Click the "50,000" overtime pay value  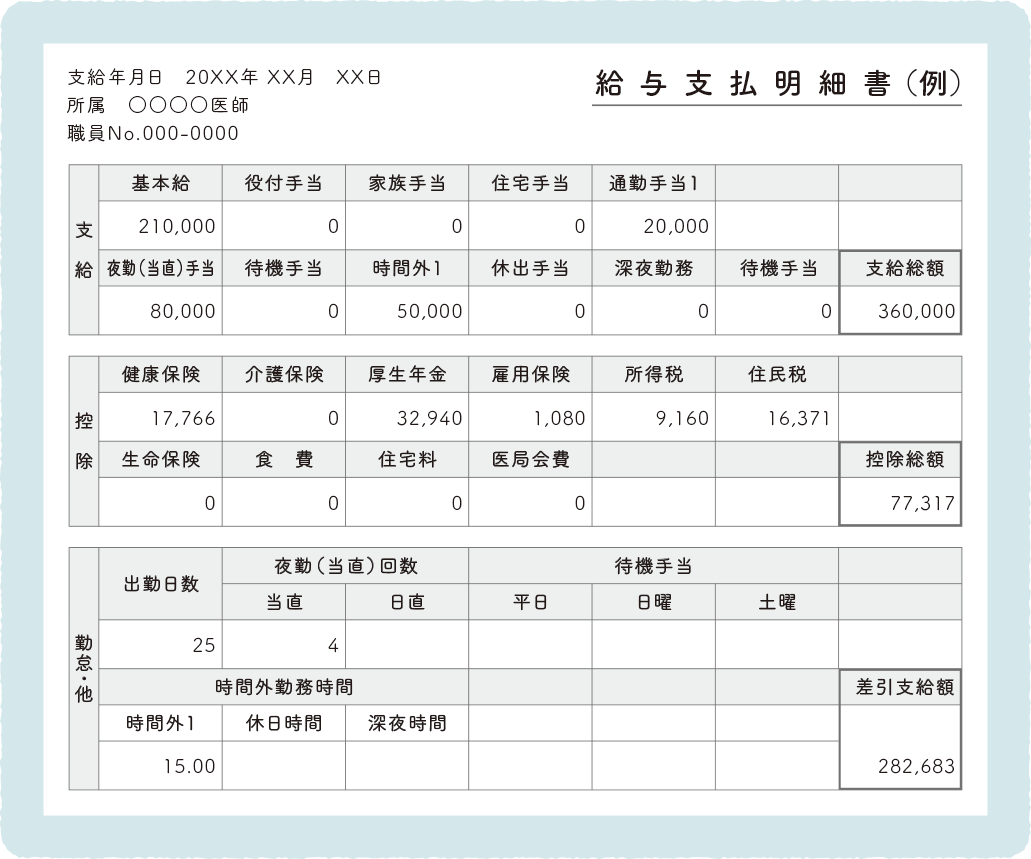(429, 311)
